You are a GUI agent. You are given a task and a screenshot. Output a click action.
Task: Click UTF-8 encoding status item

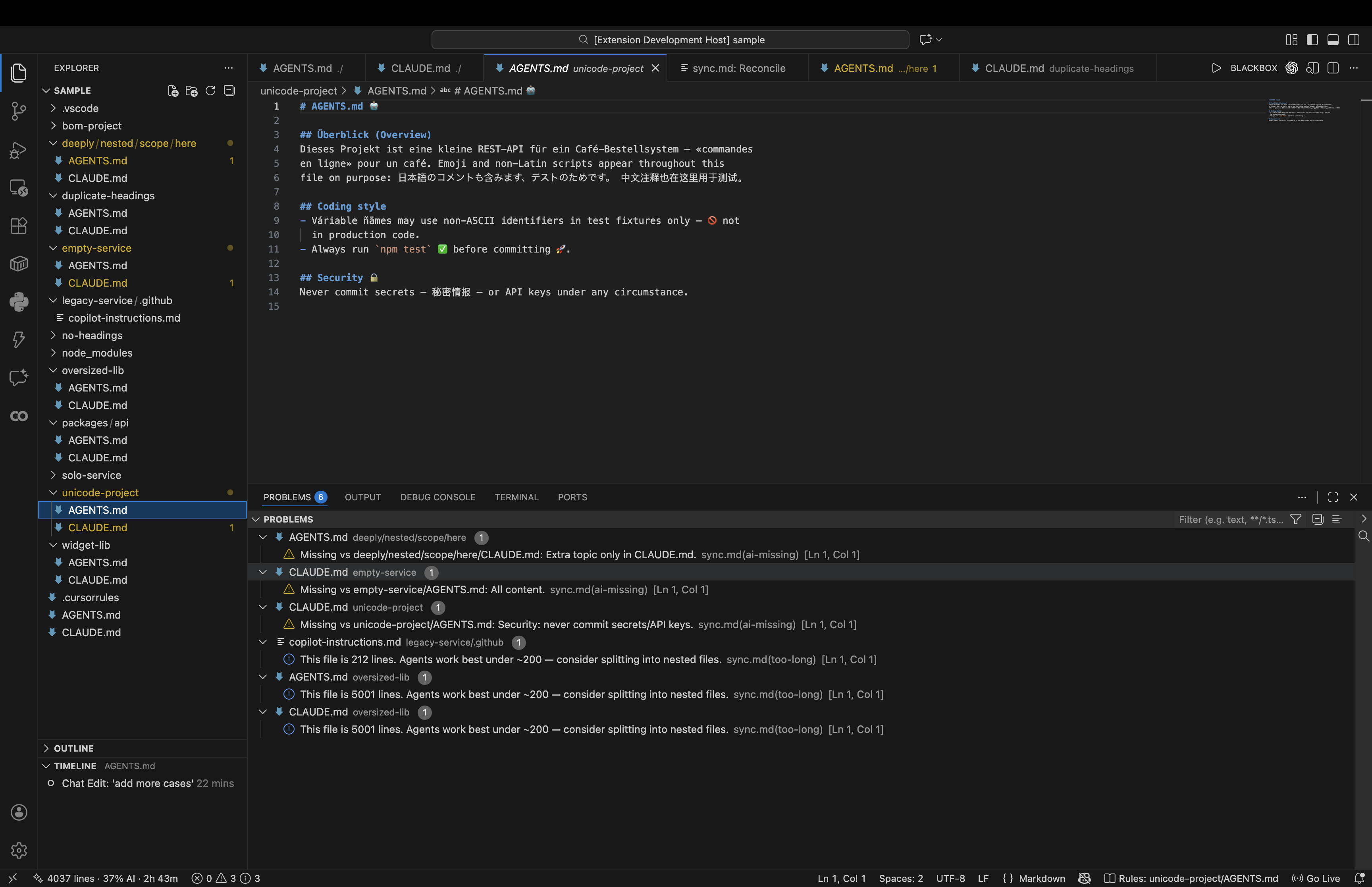(950, 878)
